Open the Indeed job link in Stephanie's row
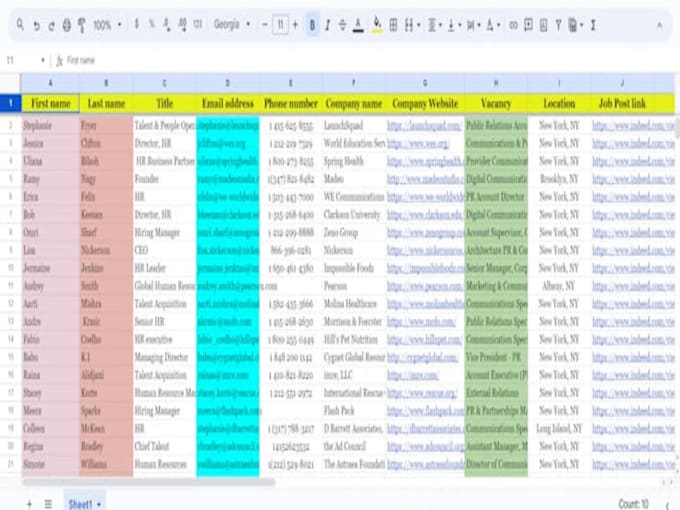 pos(634,125)
